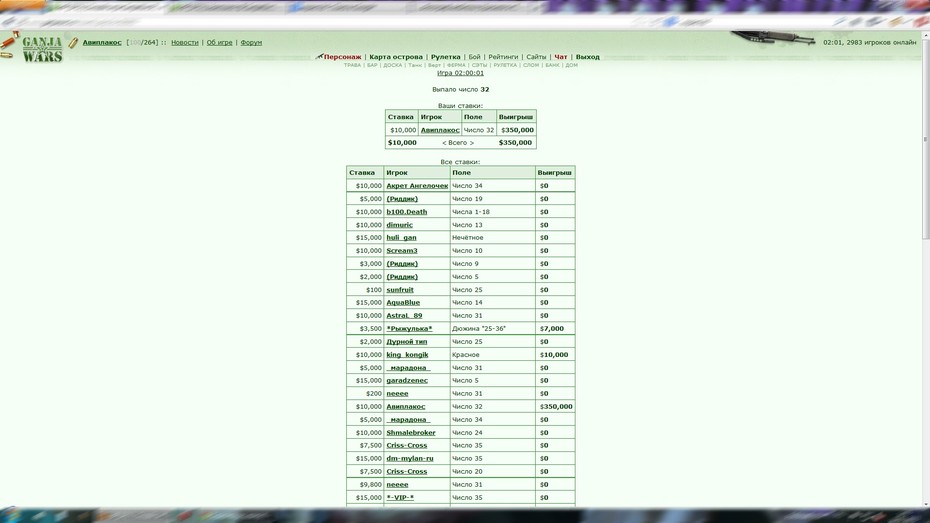Click Выход to log out
Image resolution: width=930 pixels, height=523 pixels.
[587, 57]
